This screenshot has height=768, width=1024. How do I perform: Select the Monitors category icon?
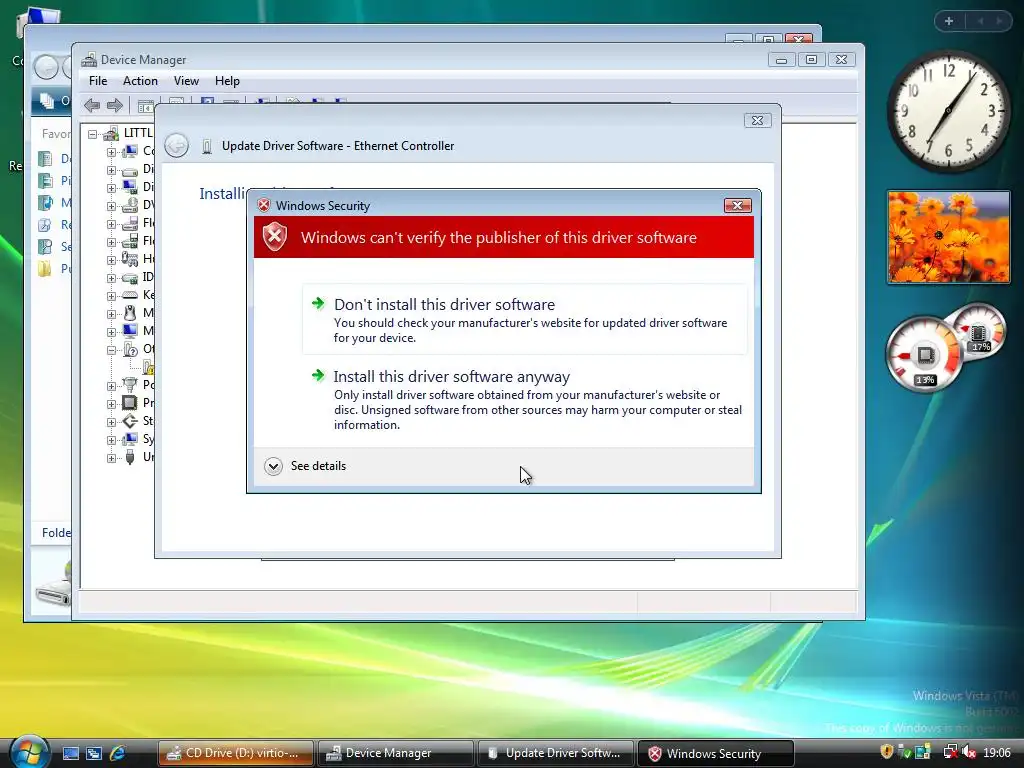[x=130, y=331]
